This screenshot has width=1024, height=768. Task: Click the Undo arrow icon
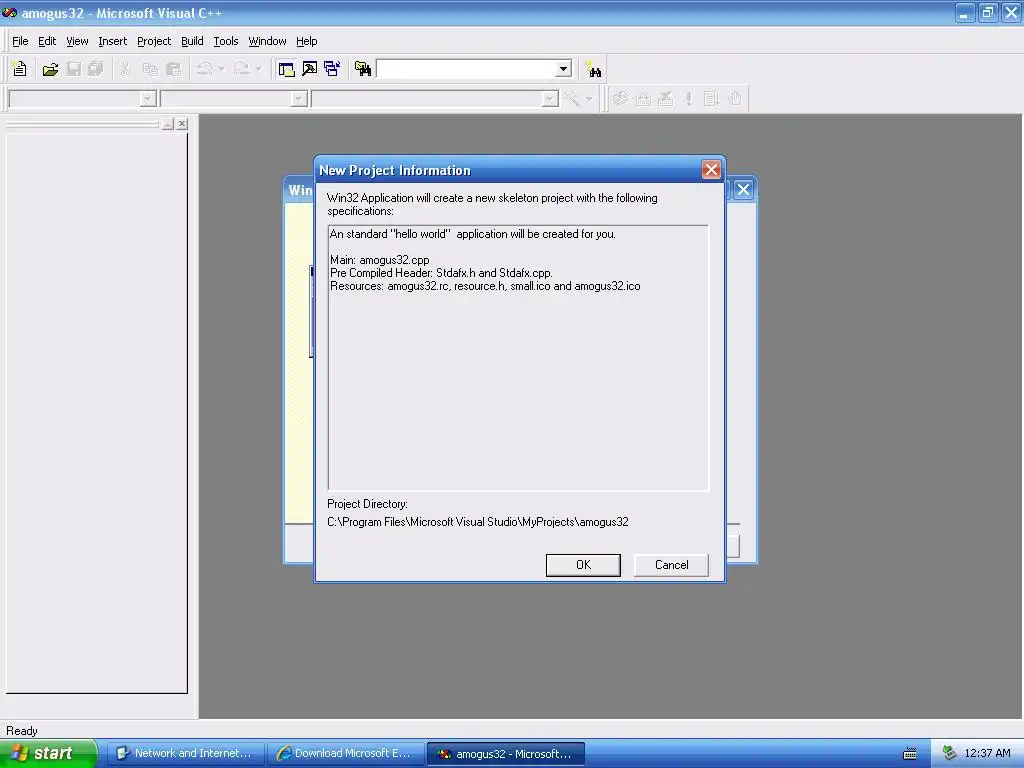tap(205, 69)
